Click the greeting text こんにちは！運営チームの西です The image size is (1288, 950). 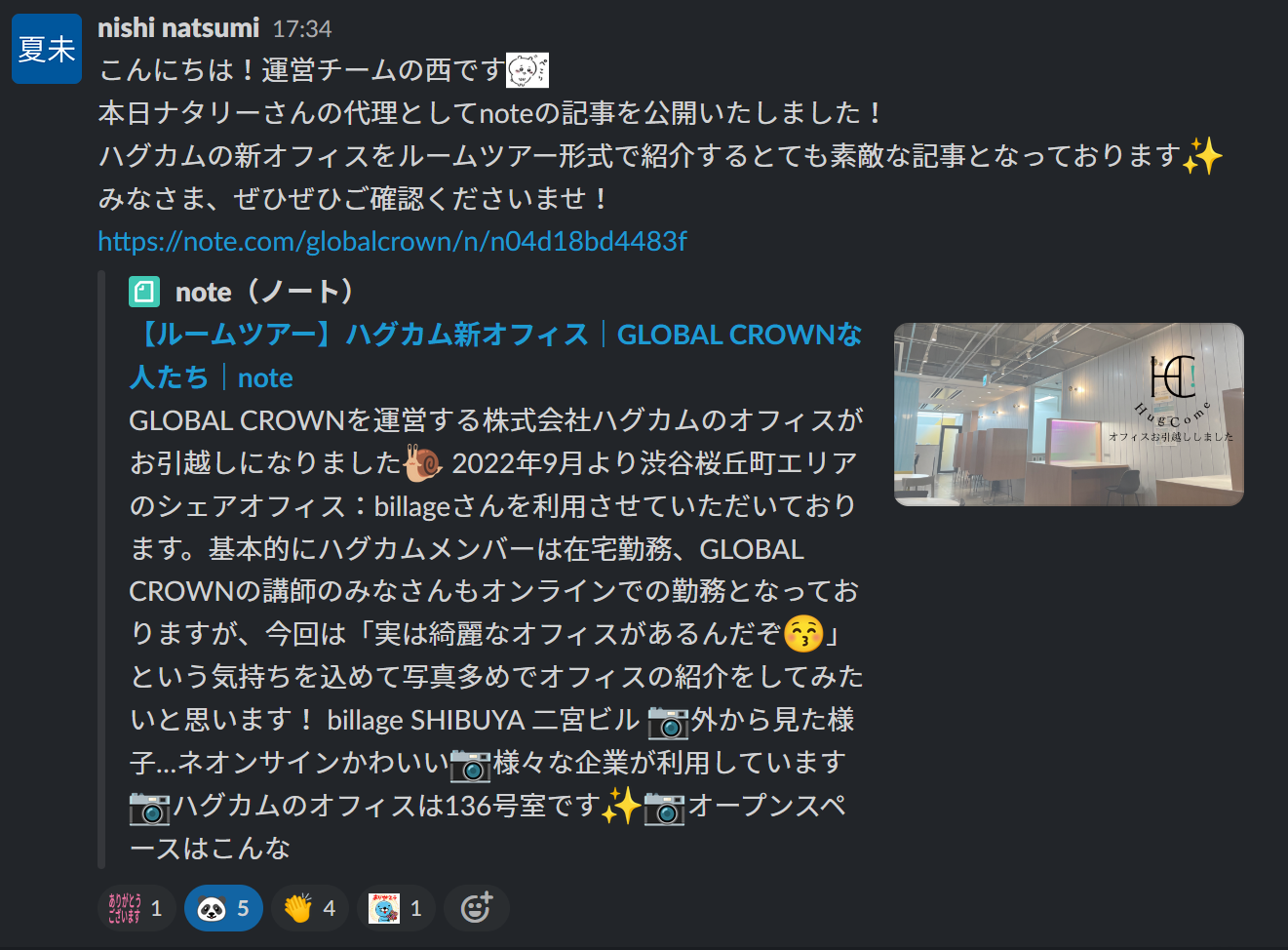301,70
